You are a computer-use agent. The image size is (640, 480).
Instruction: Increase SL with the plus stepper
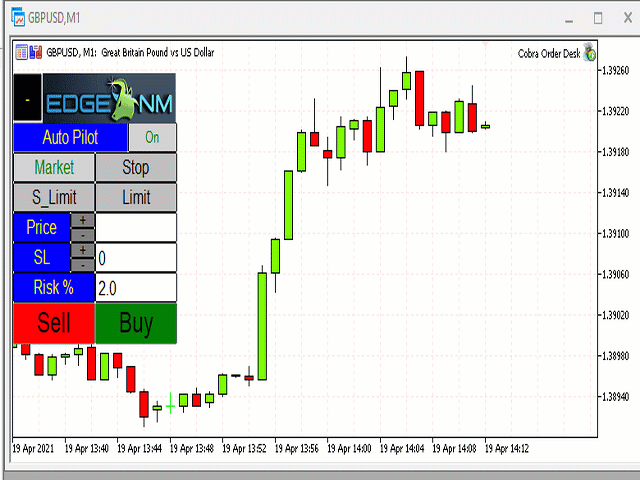click(83, 250)
